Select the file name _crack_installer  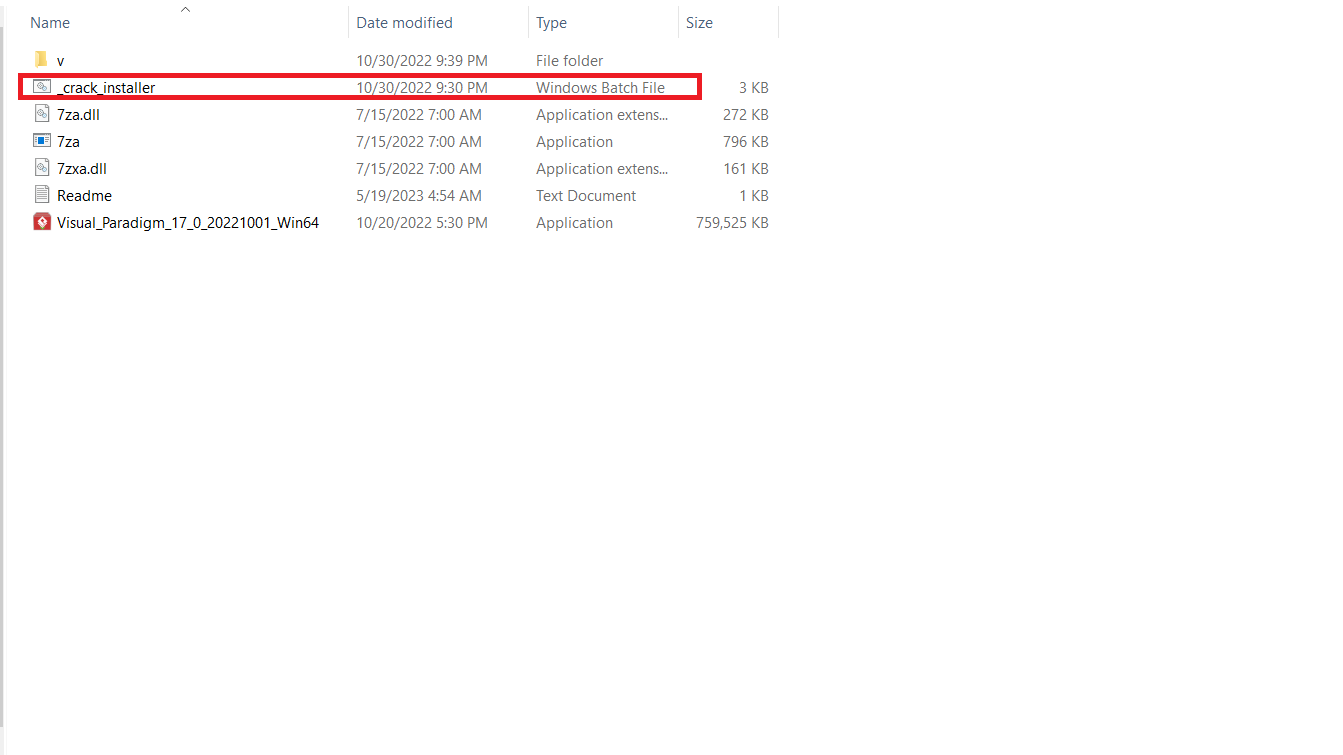pyautogui.click(x=106, y=87)
